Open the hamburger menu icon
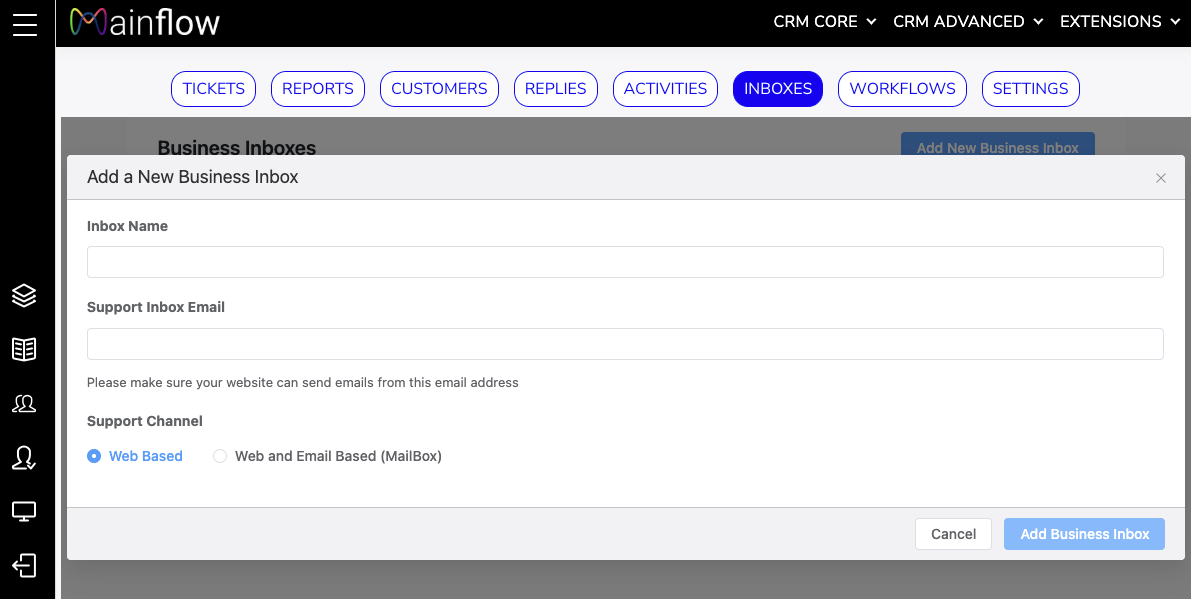Screen dimensions: 1191x599 [25, 23]
